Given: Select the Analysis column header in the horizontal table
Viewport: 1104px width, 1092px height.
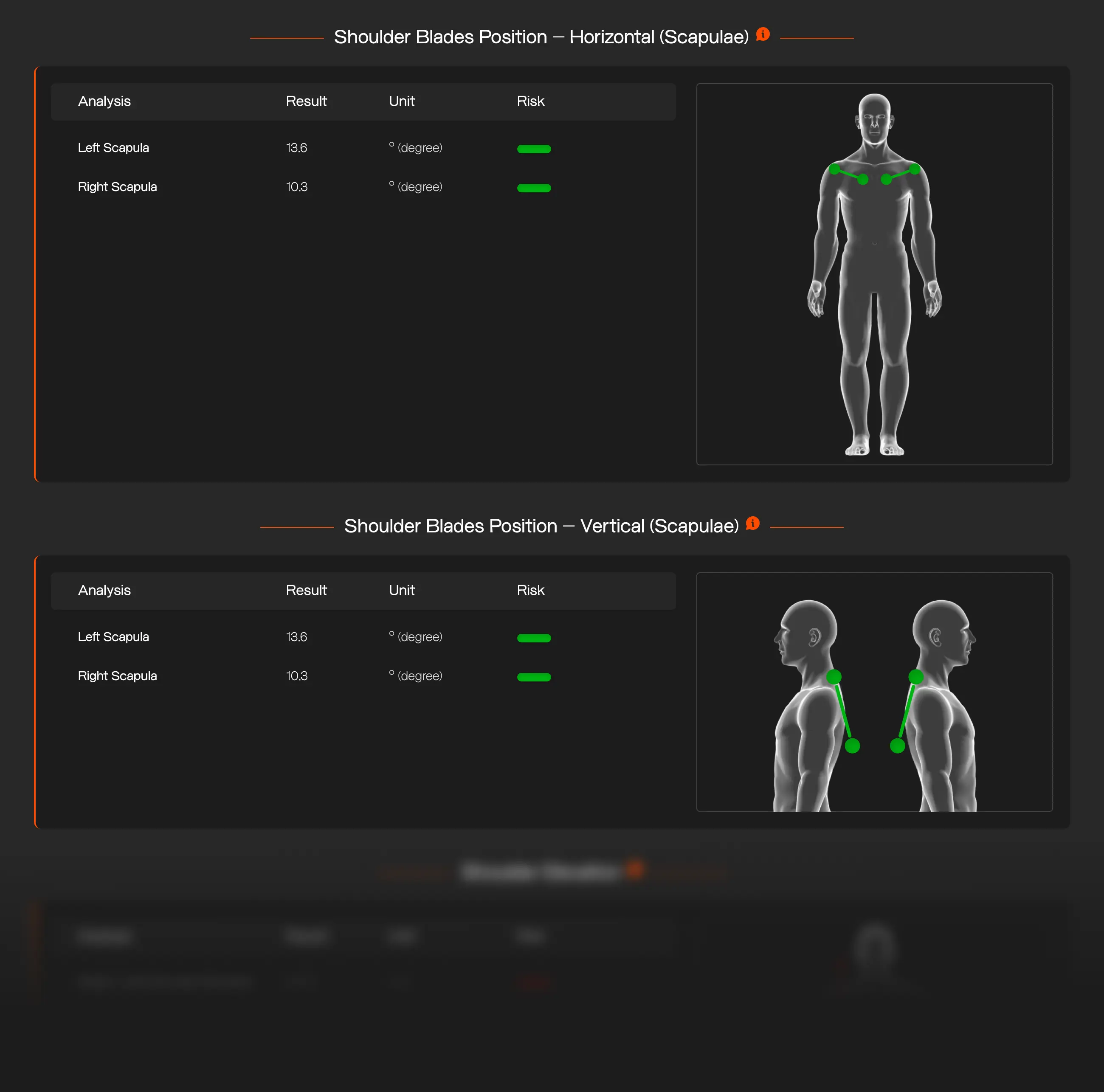Looking at the screenshot, I should click(104, 101).
